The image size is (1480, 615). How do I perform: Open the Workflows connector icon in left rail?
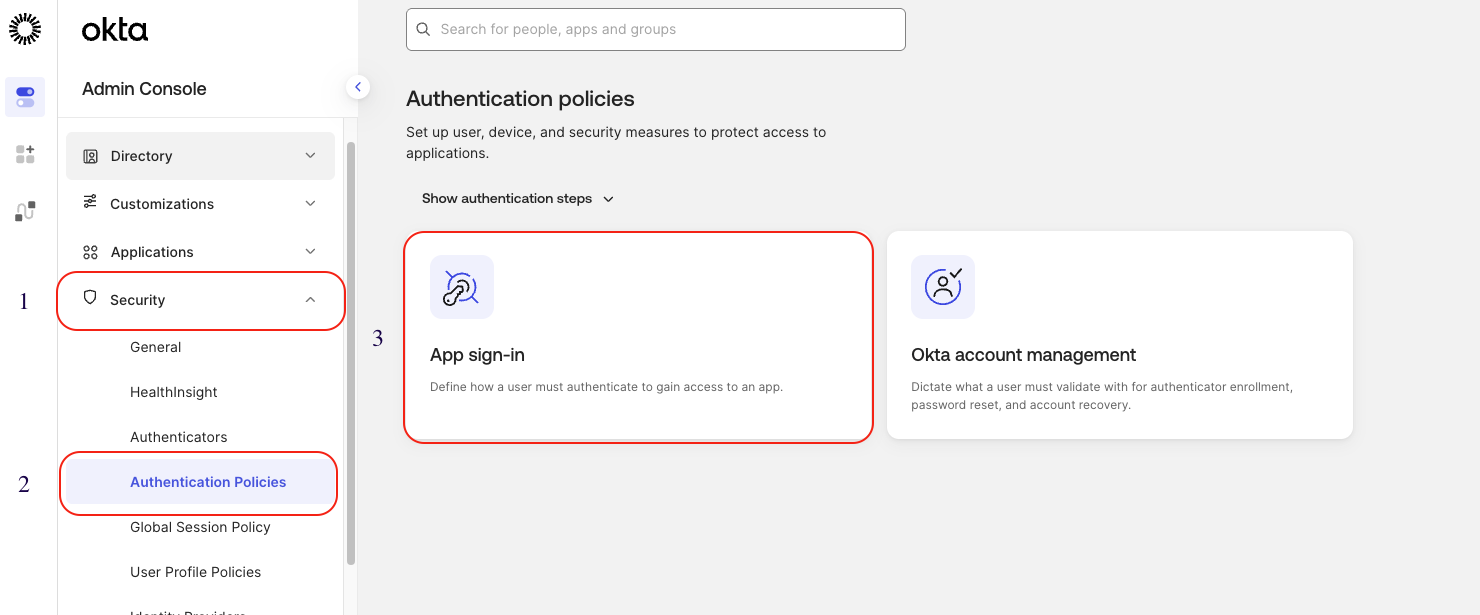tap(25, 211)
